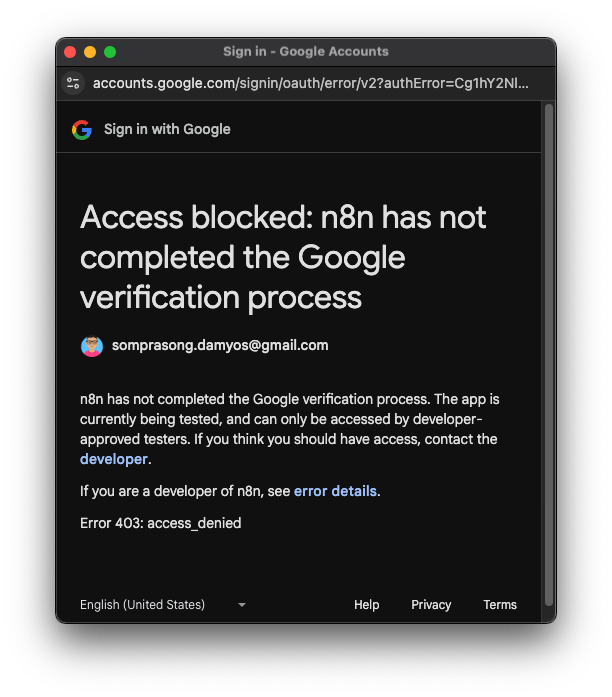Click the account avatar next to email
612x697 pixels.
92,346
